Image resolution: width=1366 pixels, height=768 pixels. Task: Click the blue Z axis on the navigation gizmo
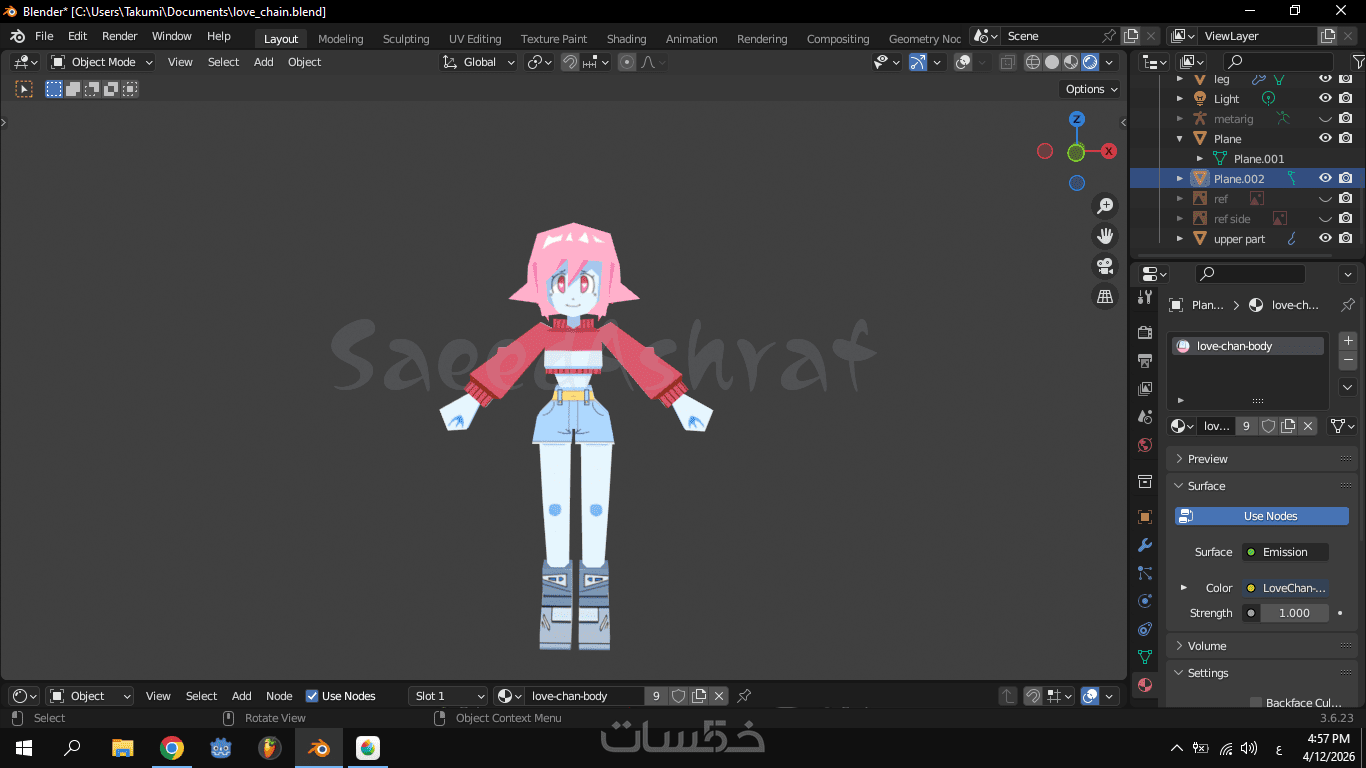[x=1077, y=119]
